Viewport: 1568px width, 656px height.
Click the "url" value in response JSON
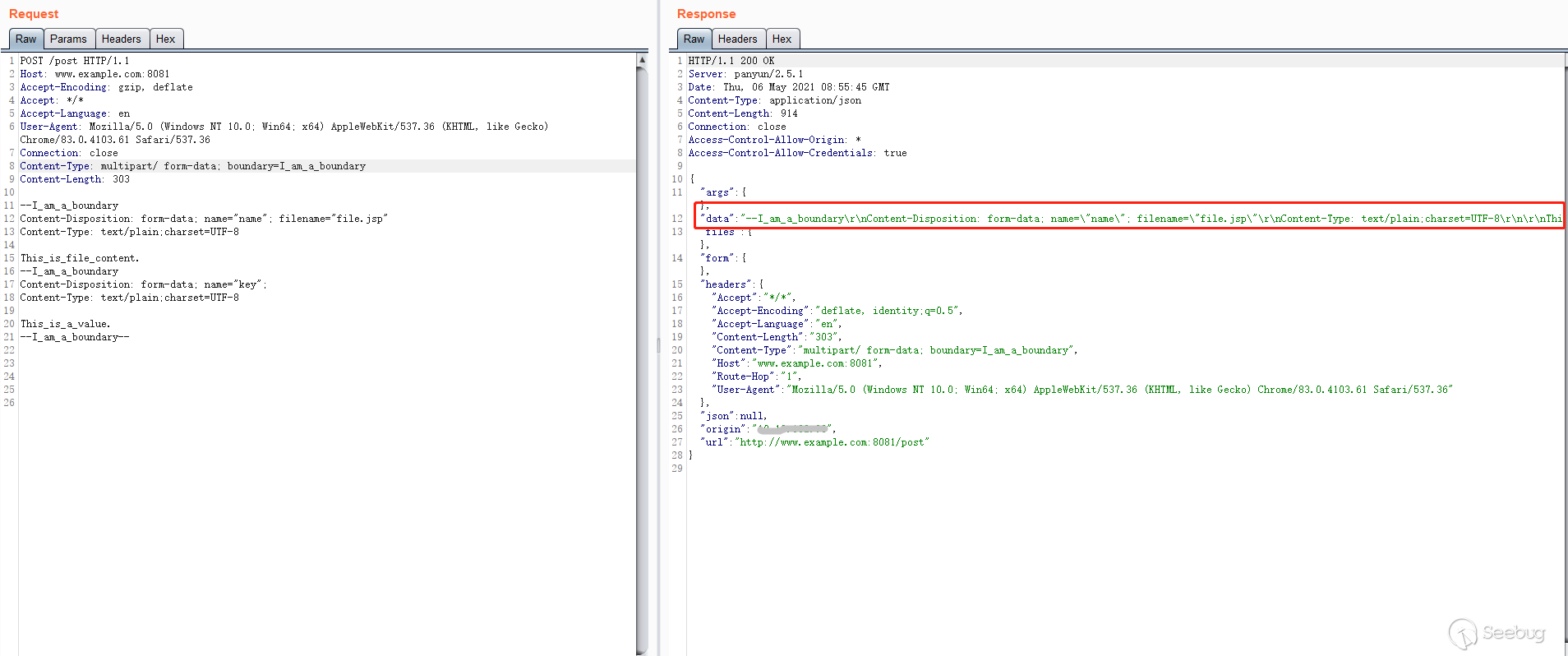pos(832,442)
